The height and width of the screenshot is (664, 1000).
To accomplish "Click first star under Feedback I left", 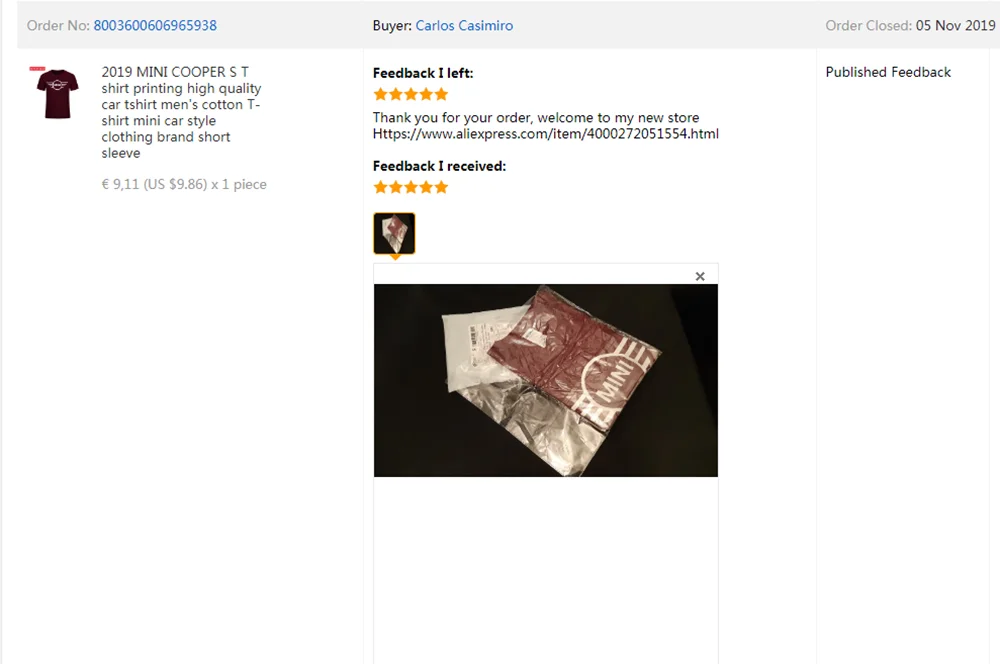I will (381, 94).
